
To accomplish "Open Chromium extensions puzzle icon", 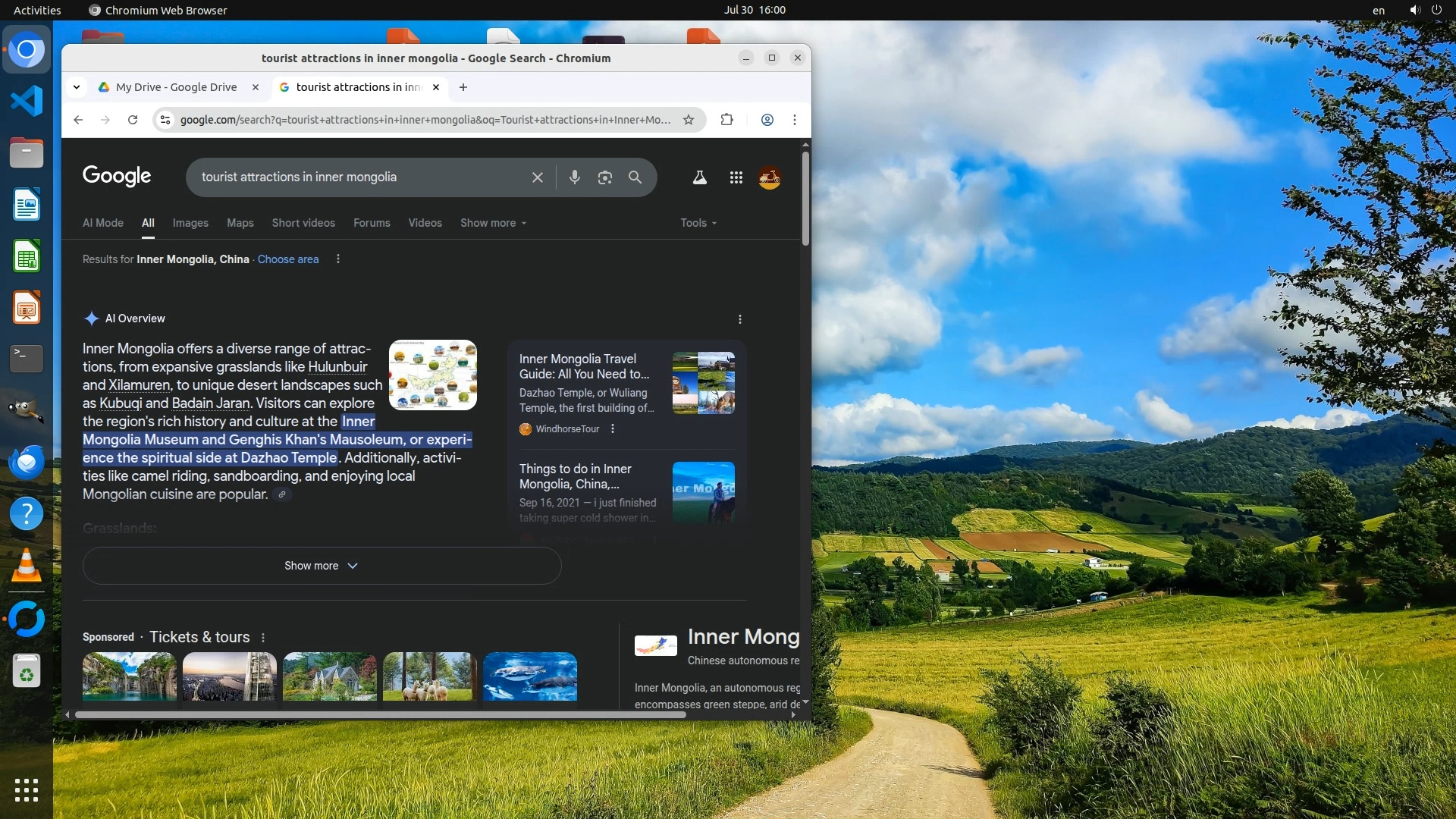I will pos(726,120).
